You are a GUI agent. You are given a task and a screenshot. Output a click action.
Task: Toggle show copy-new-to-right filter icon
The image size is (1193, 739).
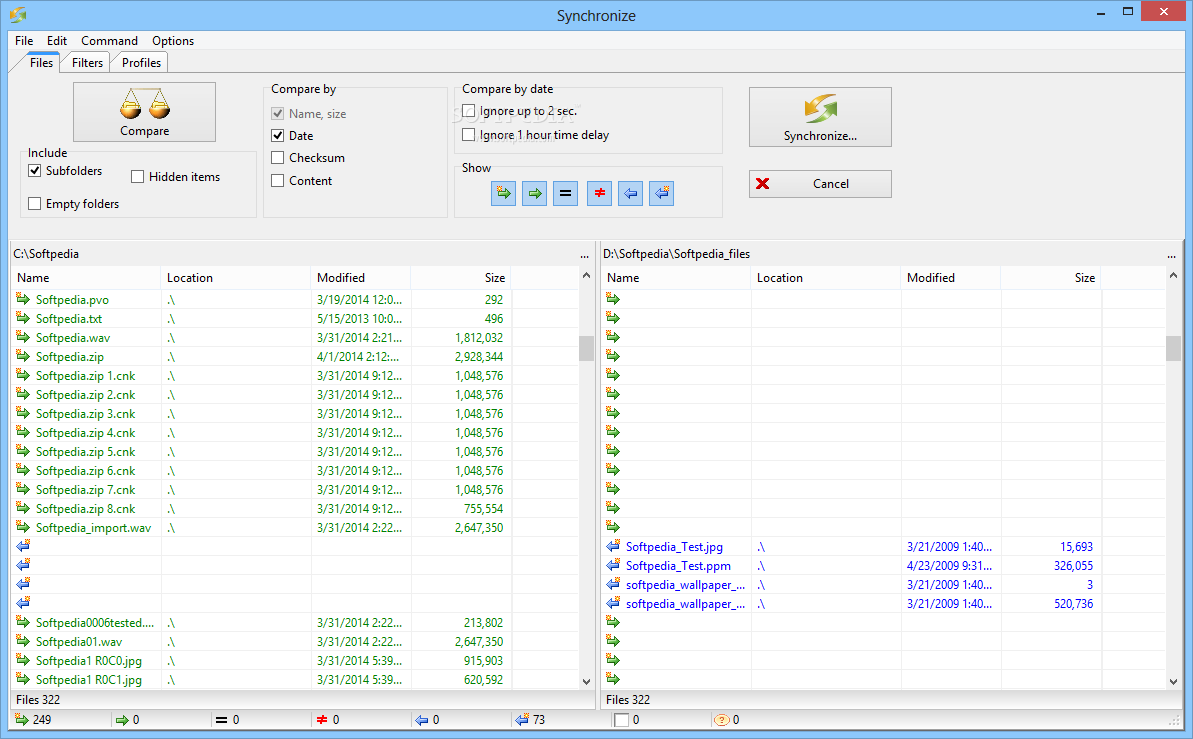point(503,193)
